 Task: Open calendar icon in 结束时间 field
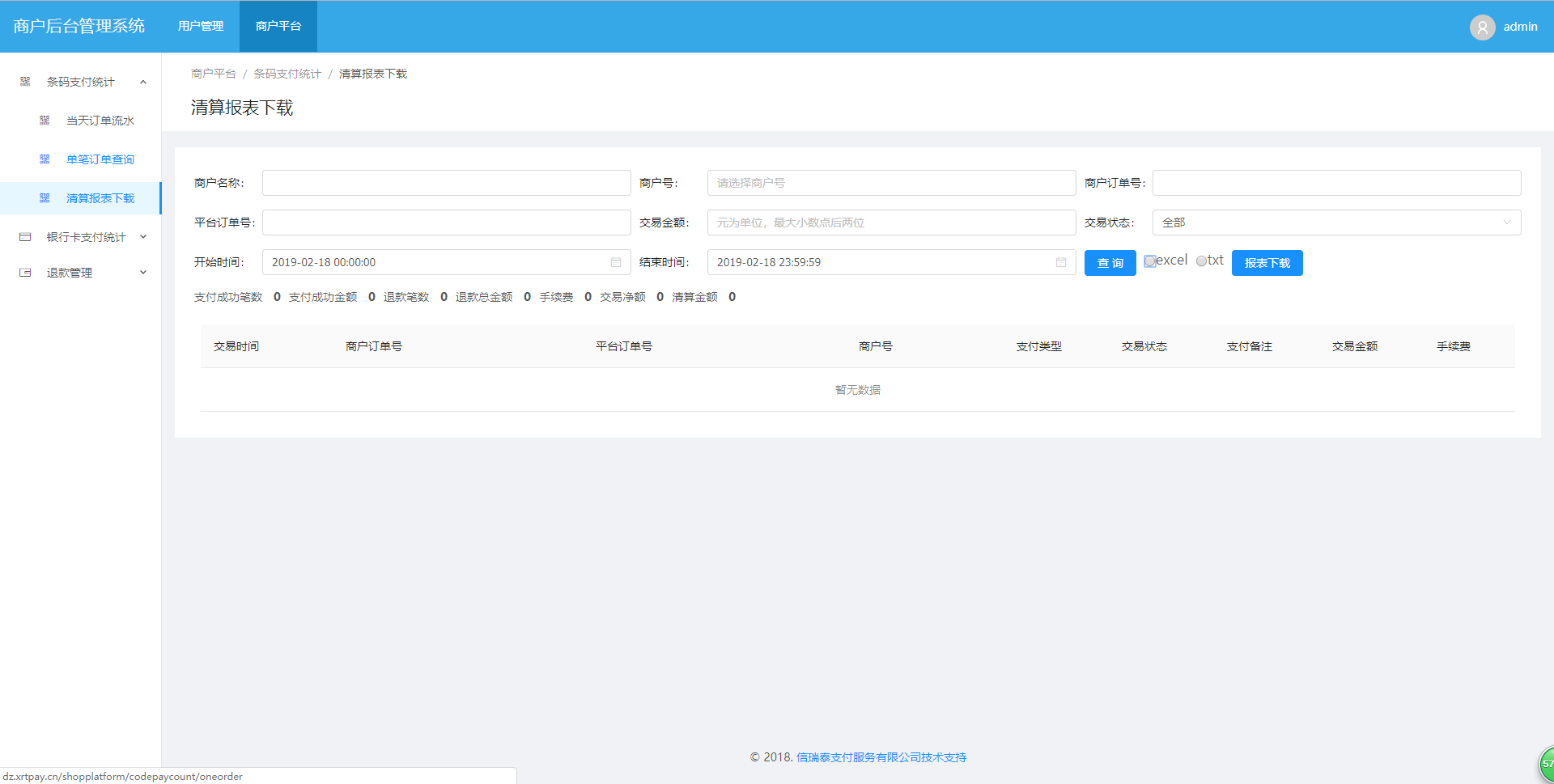(1061, 262)
